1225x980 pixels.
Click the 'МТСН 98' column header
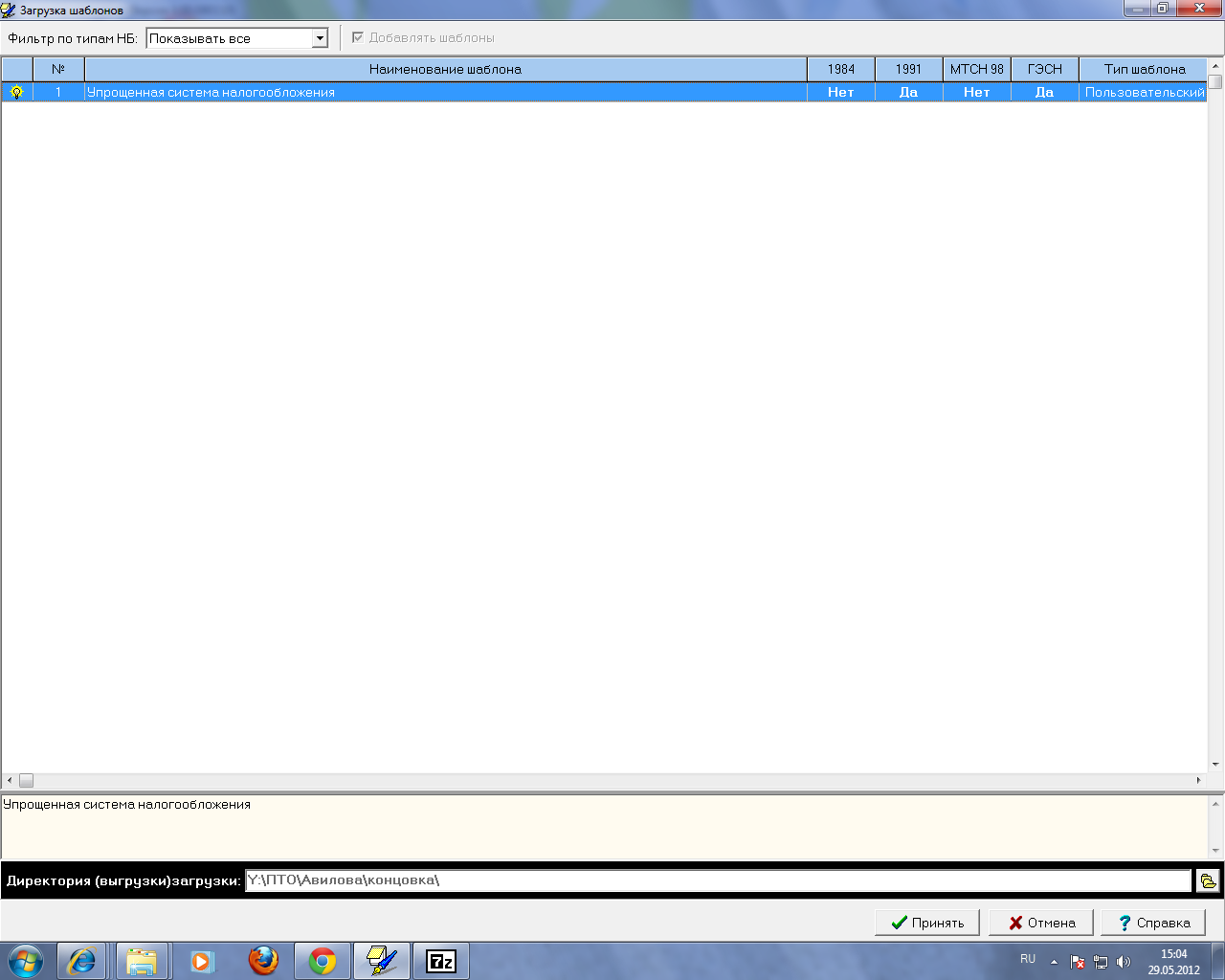tap(977, 69)
